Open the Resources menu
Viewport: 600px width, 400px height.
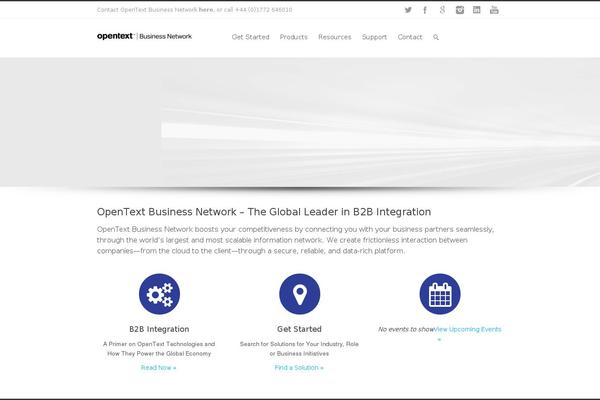pos(335,37)
